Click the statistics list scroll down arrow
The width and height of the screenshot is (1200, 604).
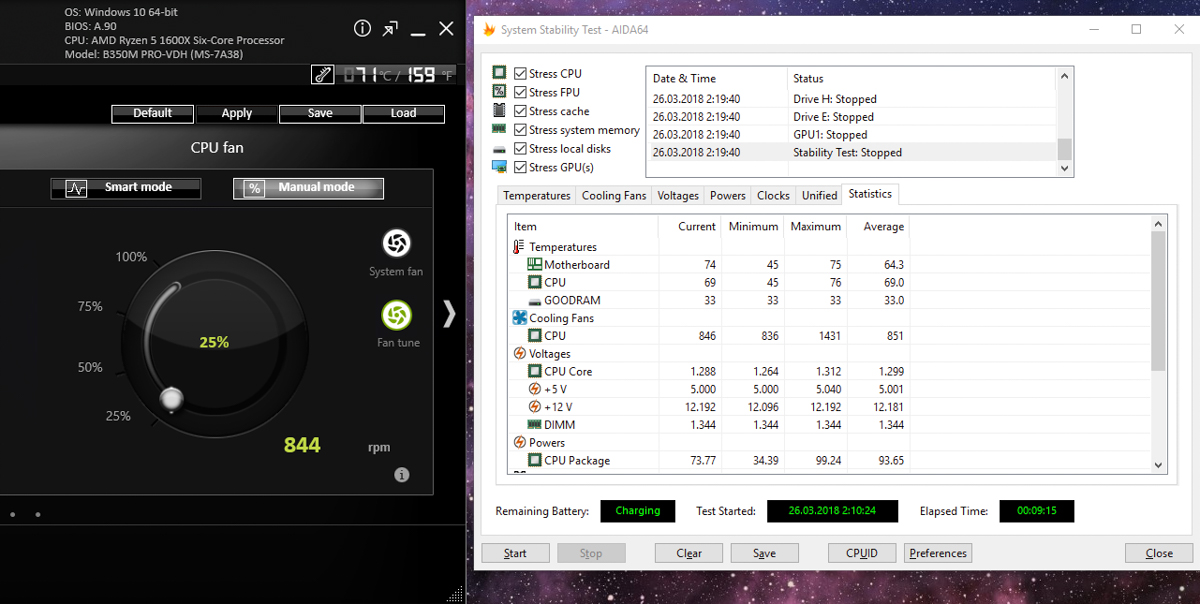[1158, 465]
